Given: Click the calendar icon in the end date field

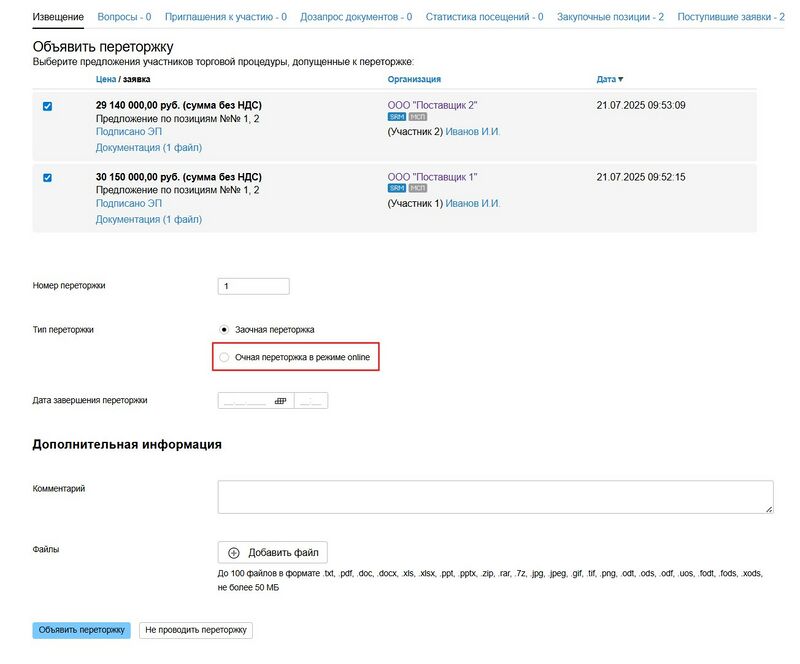Looking at the screenshot, I should (280, 401).
